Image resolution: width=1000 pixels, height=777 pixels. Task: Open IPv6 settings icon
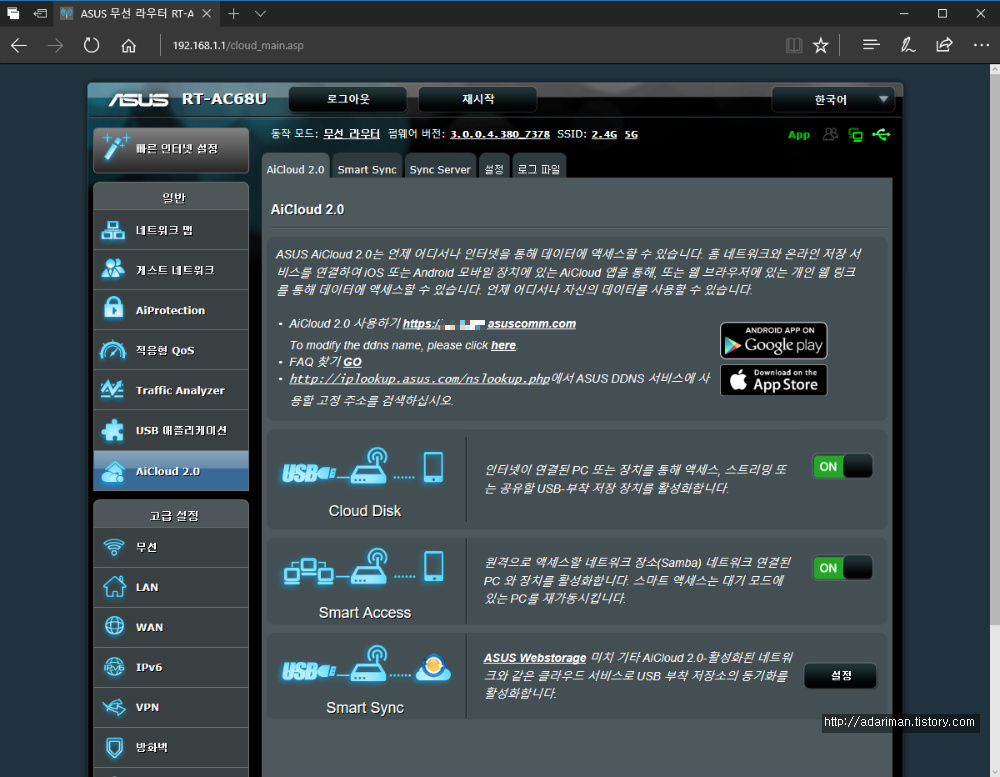(114, 667)
